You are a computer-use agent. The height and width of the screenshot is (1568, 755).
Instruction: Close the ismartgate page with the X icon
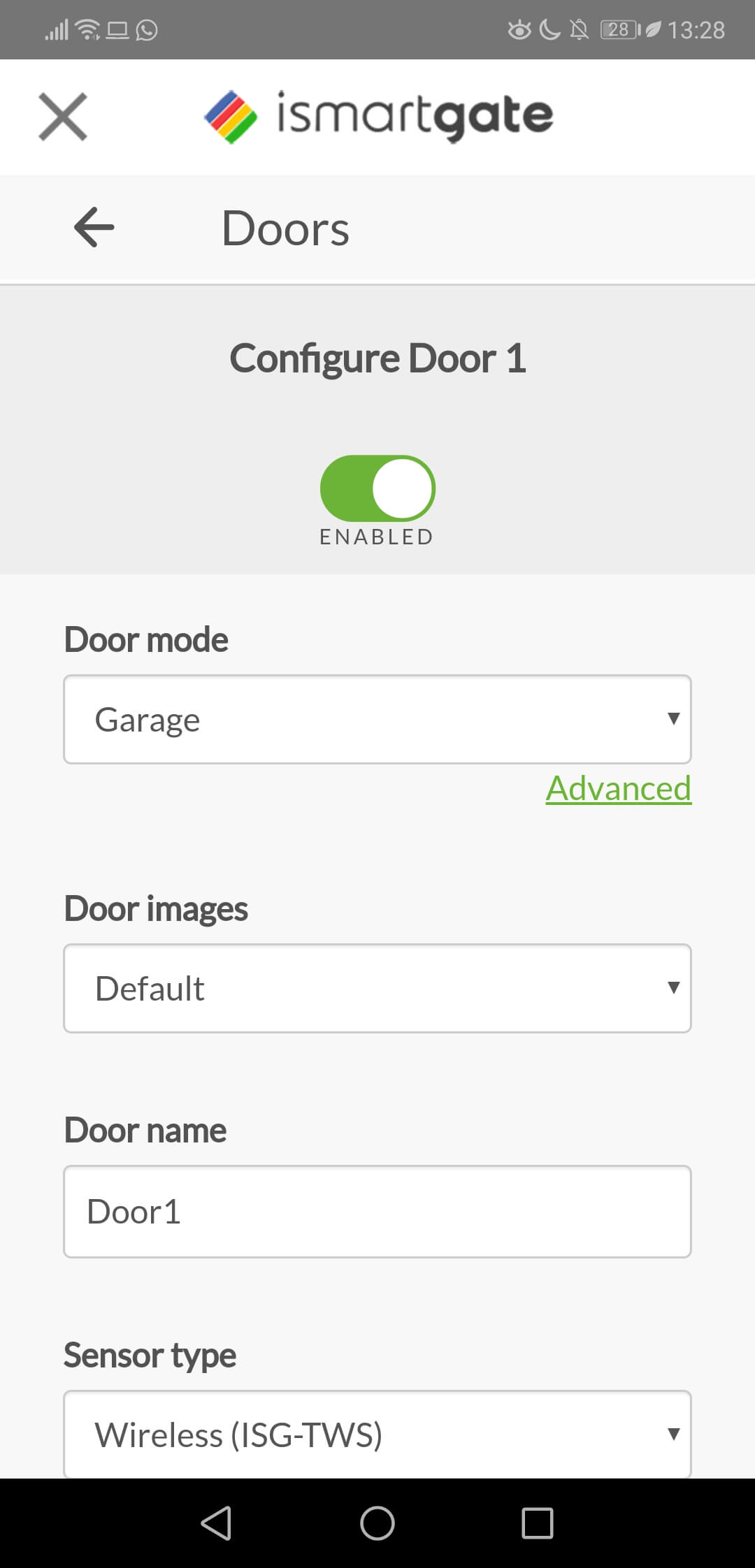coord(63,117)
